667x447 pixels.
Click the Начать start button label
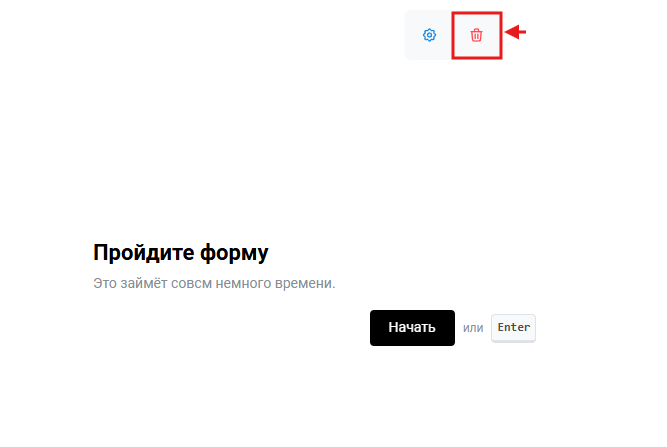click(x=412, y=327)
